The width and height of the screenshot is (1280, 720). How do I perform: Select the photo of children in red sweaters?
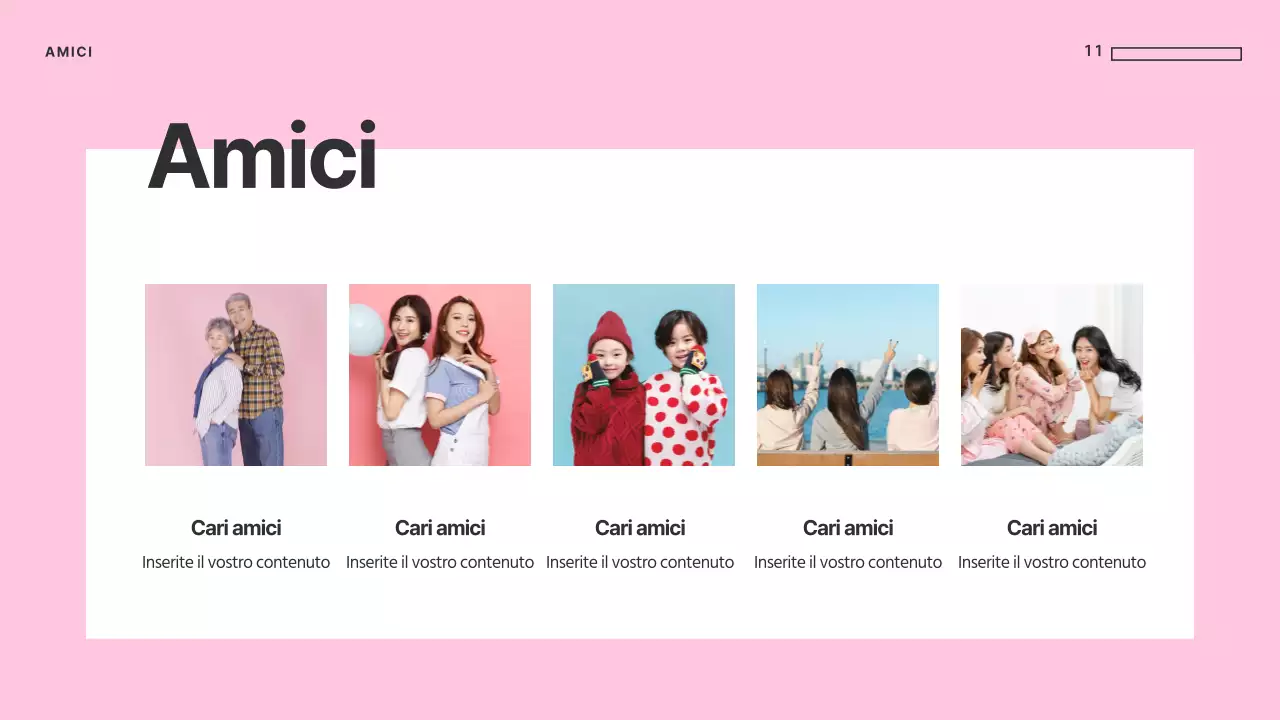coord(644,375)
